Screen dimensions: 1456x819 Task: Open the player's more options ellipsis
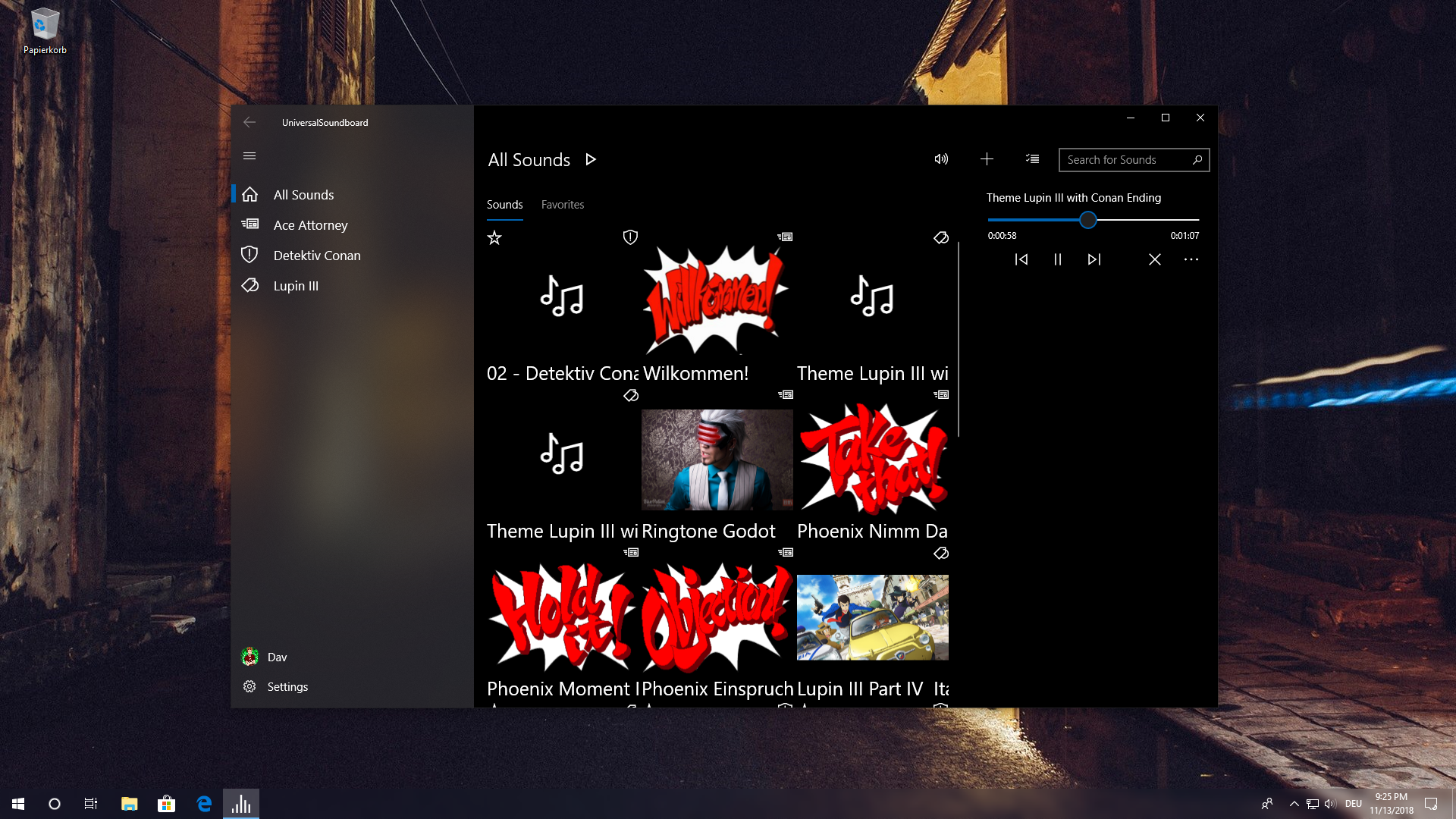click(1191, 259)
